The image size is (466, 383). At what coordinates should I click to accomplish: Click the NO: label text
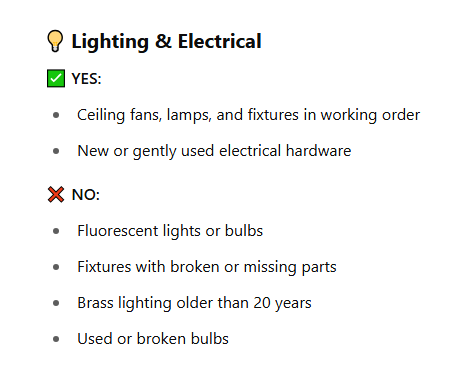coord(86,195)
